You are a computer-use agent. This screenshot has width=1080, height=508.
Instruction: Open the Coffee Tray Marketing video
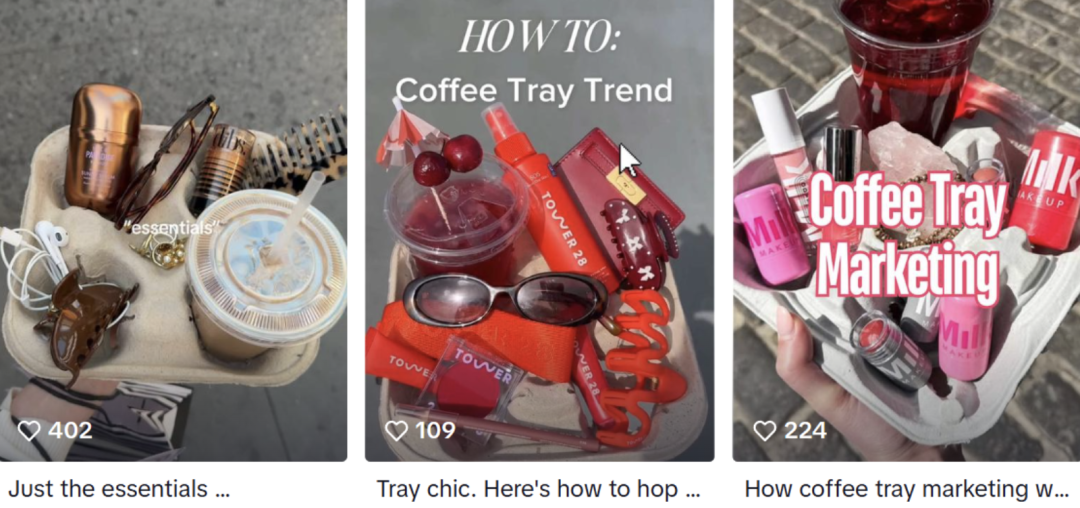click(x=906, y=231)
